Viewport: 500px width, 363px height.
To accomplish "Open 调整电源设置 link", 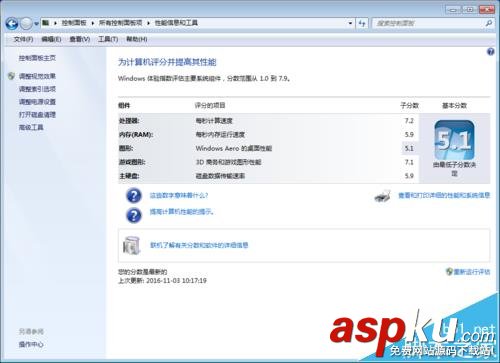I will coord(37,102).
